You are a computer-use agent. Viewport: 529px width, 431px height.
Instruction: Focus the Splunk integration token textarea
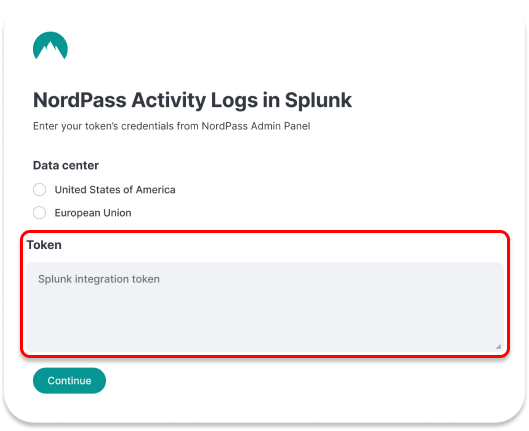click(x=265, y=307)
